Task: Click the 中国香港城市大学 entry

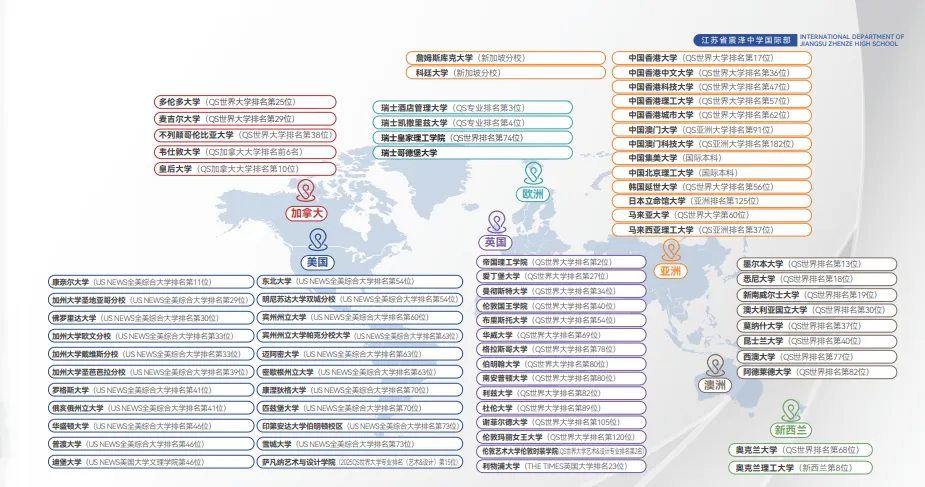Action: tap(711, 115)
